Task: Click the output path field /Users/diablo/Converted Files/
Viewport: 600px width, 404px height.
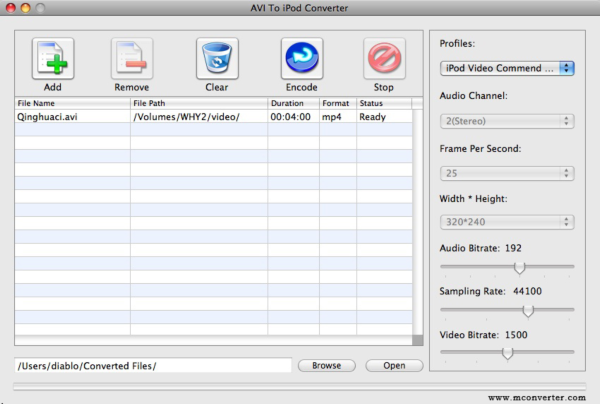Action: pos(153,365)
